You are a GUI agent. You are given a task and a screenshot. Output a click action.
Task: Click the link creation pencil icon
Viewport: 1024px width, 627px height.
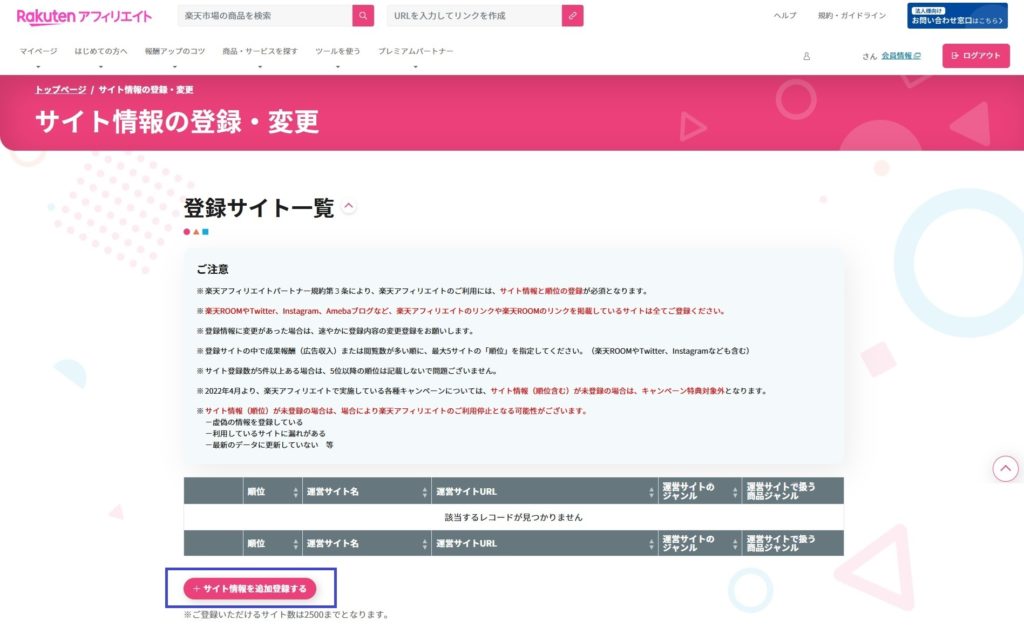coord(572,16)
